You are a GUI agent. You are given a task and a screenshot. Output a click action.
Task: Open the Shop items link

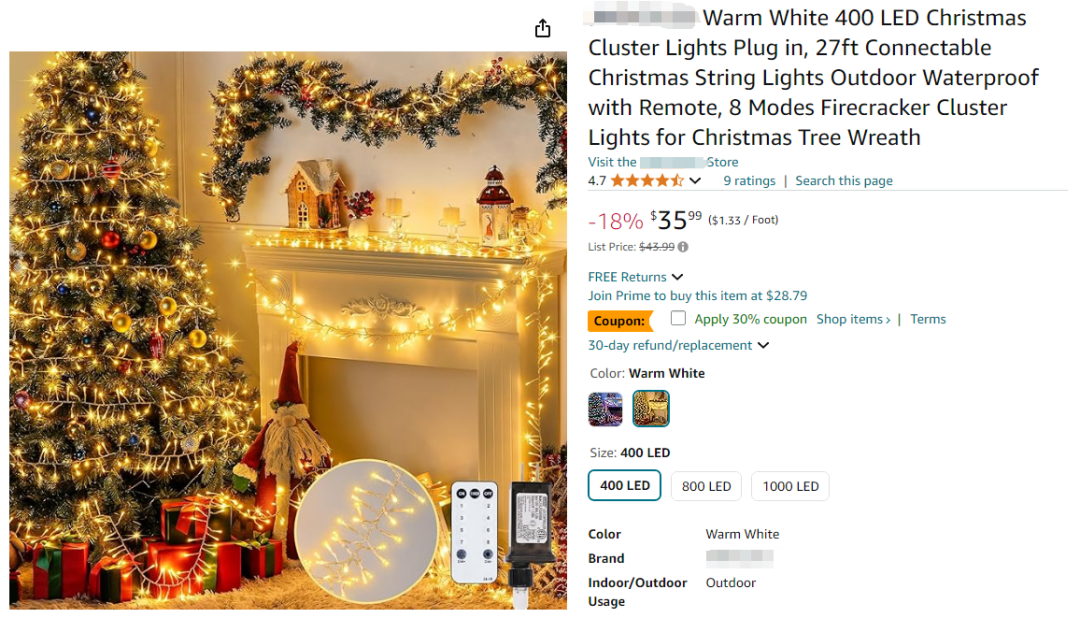click(853, 319)
